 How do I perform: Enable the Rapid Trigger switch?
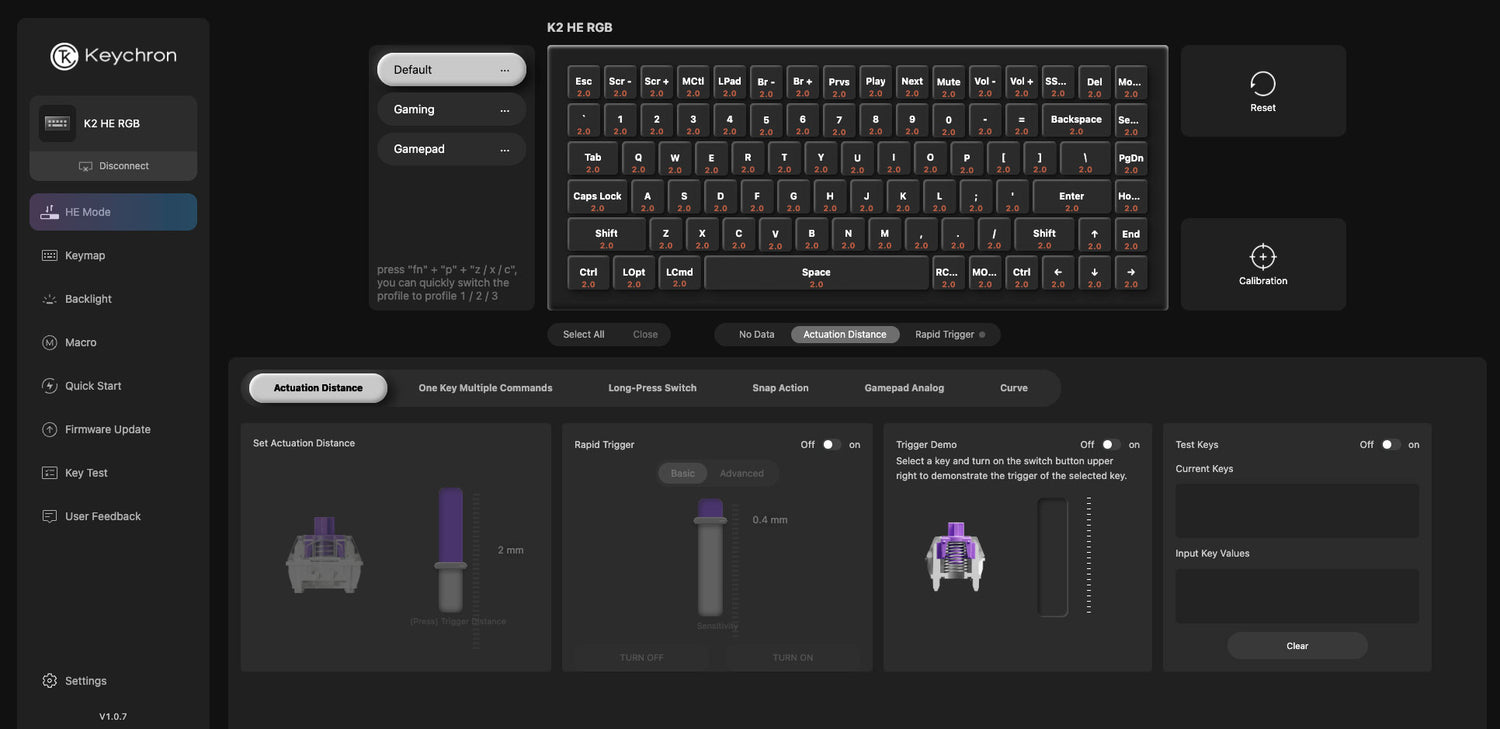click(x=831, y=445)
